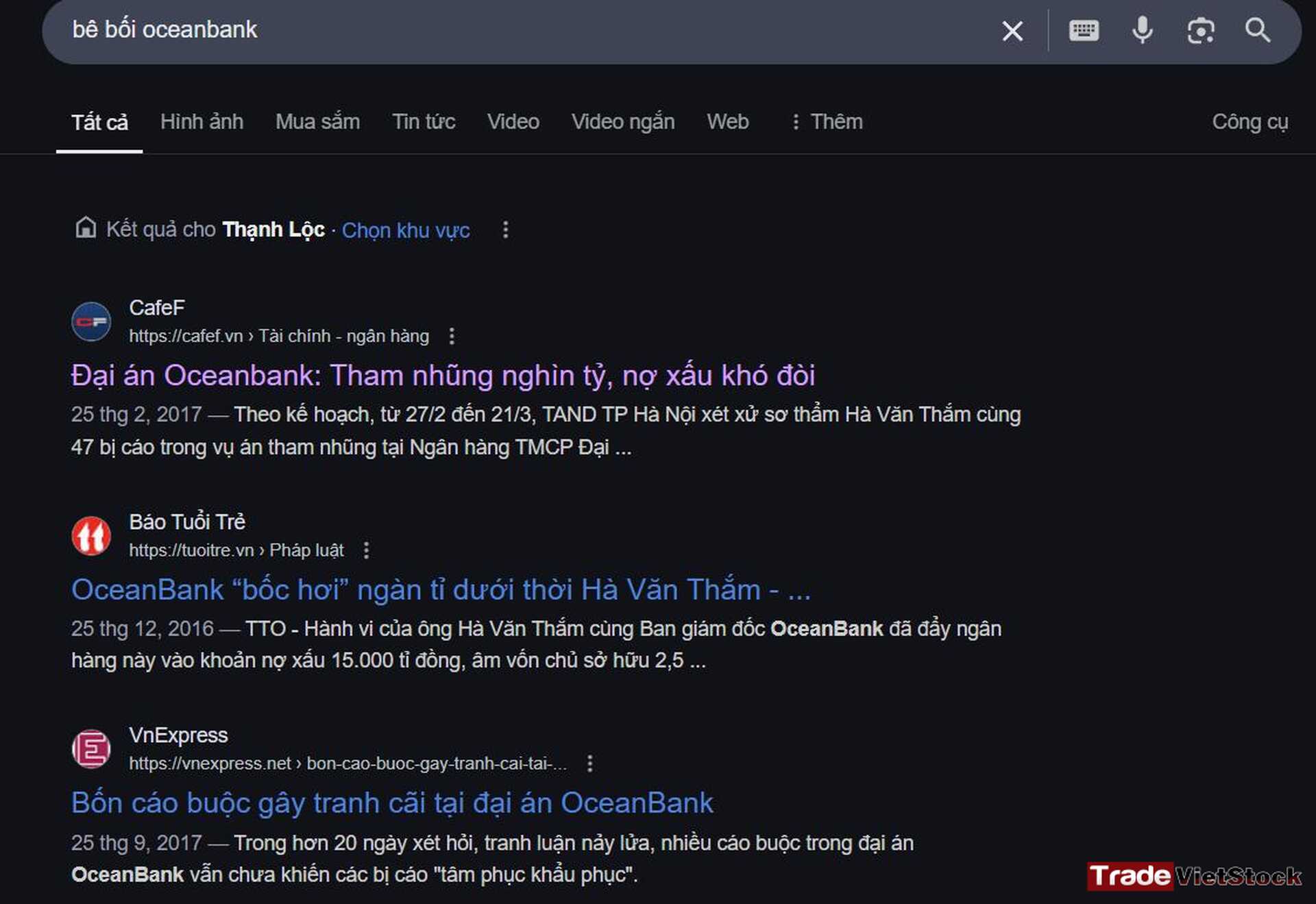Click the cafef.vn URL breadcrumb
Image resolution: width=1316 pixels, height=904 pixels.
[x=279, y=336]
